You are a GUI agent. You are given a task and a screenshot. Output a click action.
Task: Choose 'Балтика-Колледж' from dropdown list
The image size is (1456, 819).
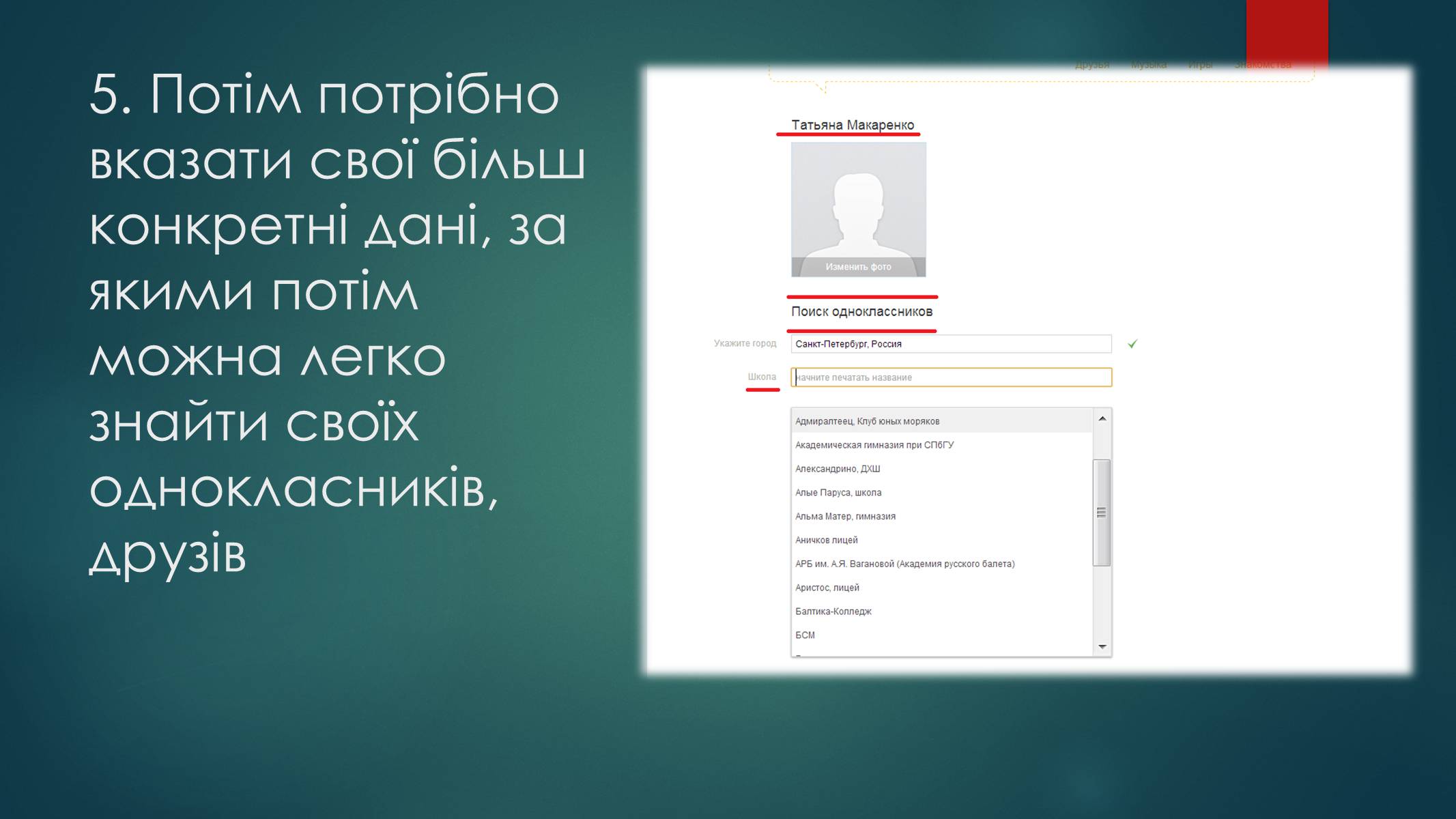pos(942,612)
